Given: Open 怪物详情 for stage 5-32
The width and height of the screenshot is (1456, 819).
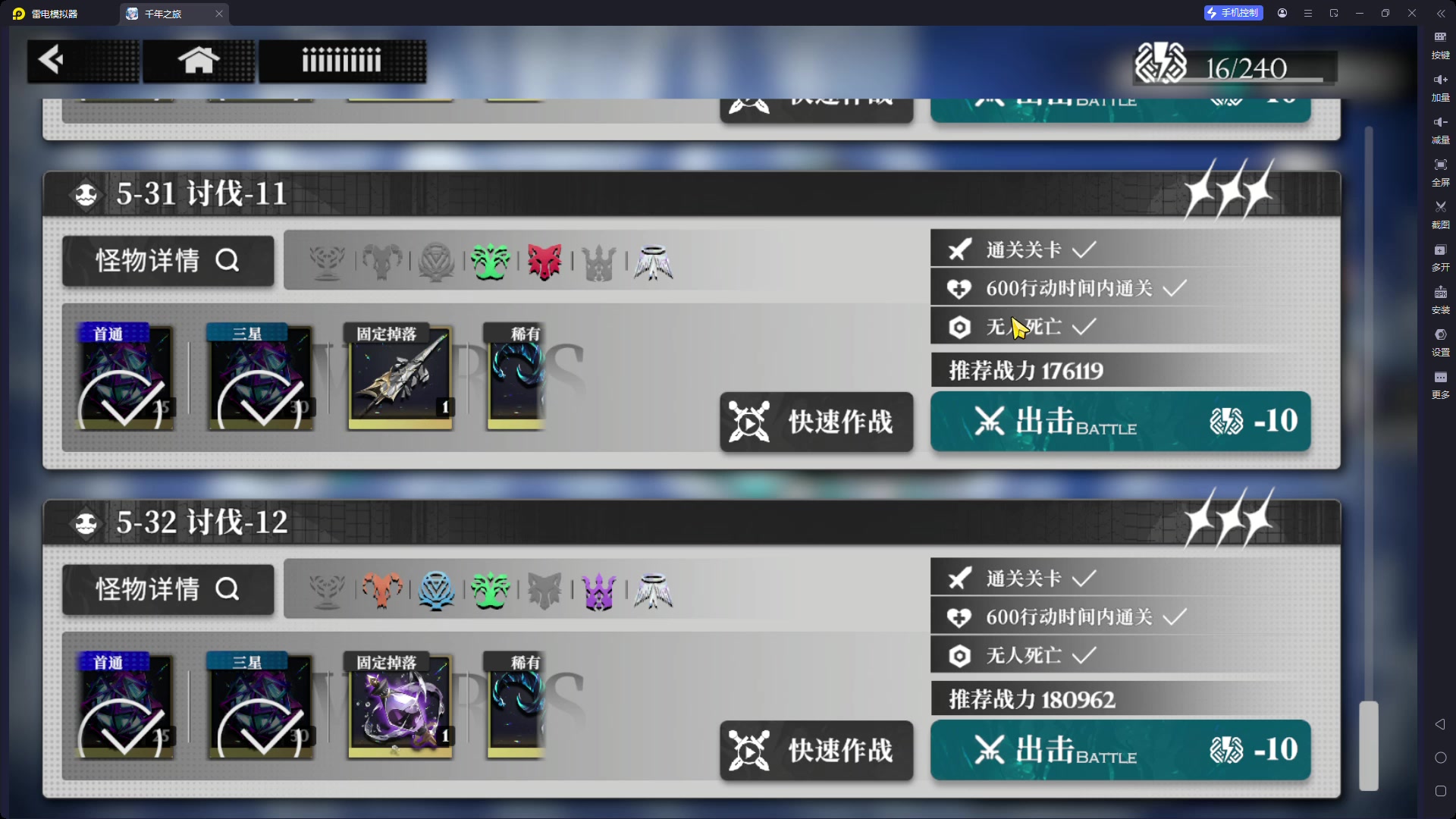Looking at the screenshot, I should click(x=168, y=589).
